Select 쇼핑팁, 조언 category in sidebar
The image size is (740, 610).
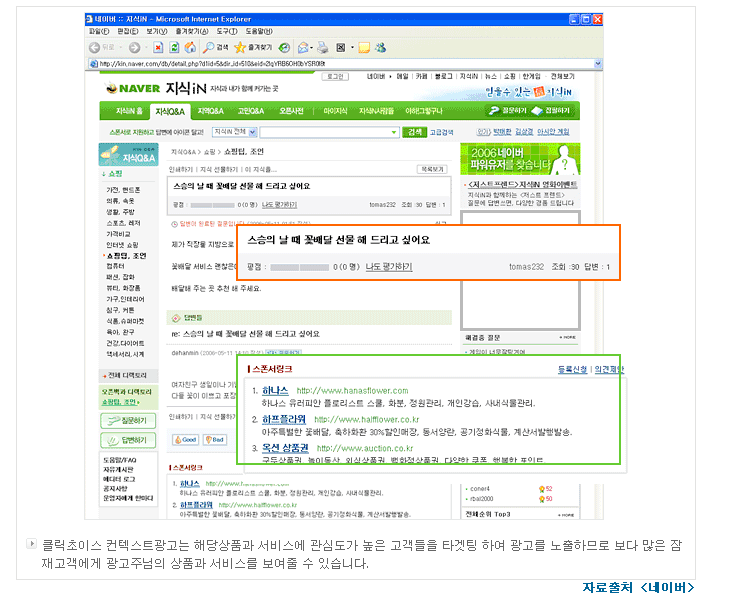click(x=126, y=256)
